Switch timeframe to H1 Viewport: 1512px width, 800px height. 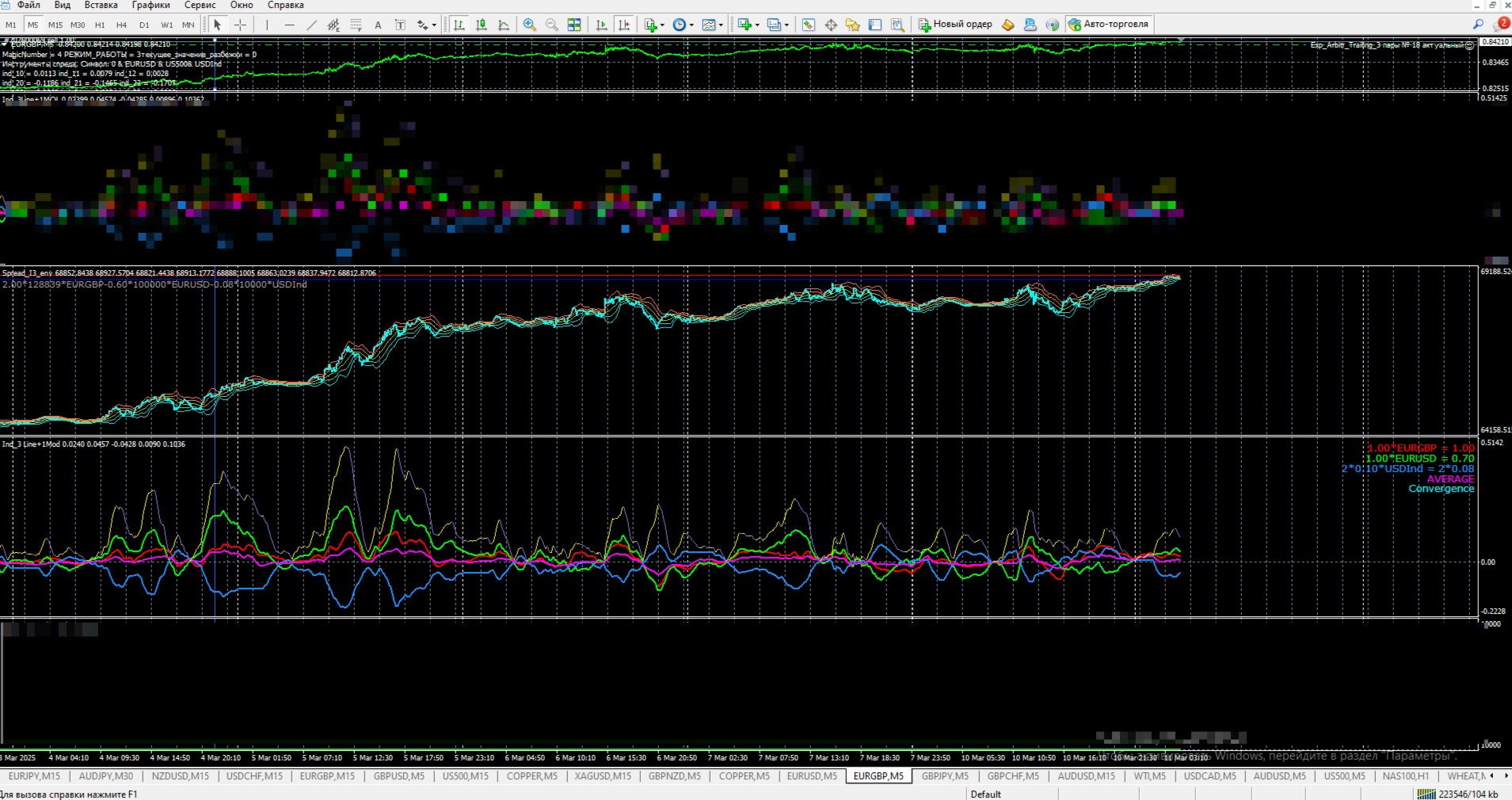(x=100, y=25)
